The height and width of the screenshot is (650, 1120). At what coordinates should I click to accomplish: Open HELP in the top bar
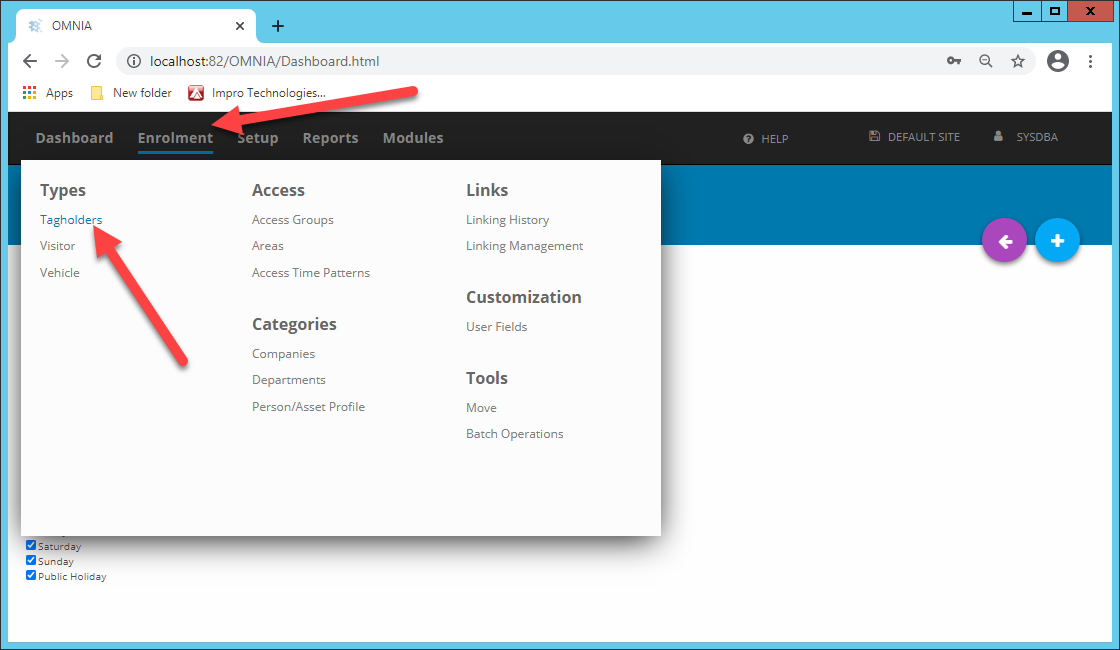766,139
